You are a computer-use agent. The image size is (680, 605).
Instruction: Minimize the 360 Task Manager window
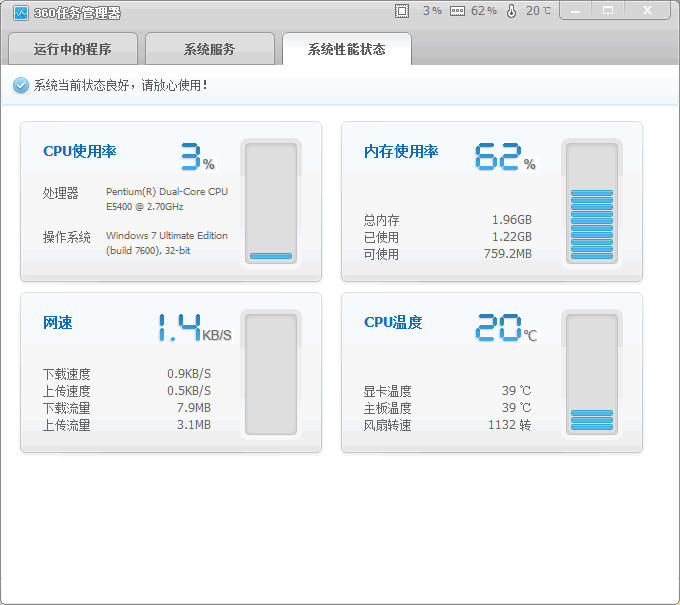(x=574, y=10)
